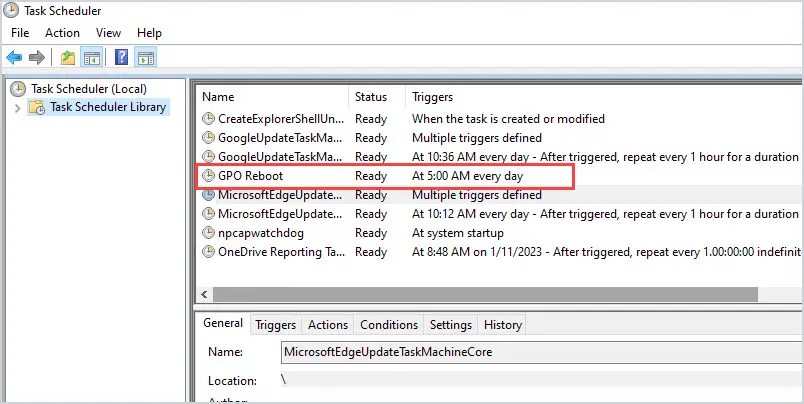Sort tasks by the Status column header

coord(377,97)
